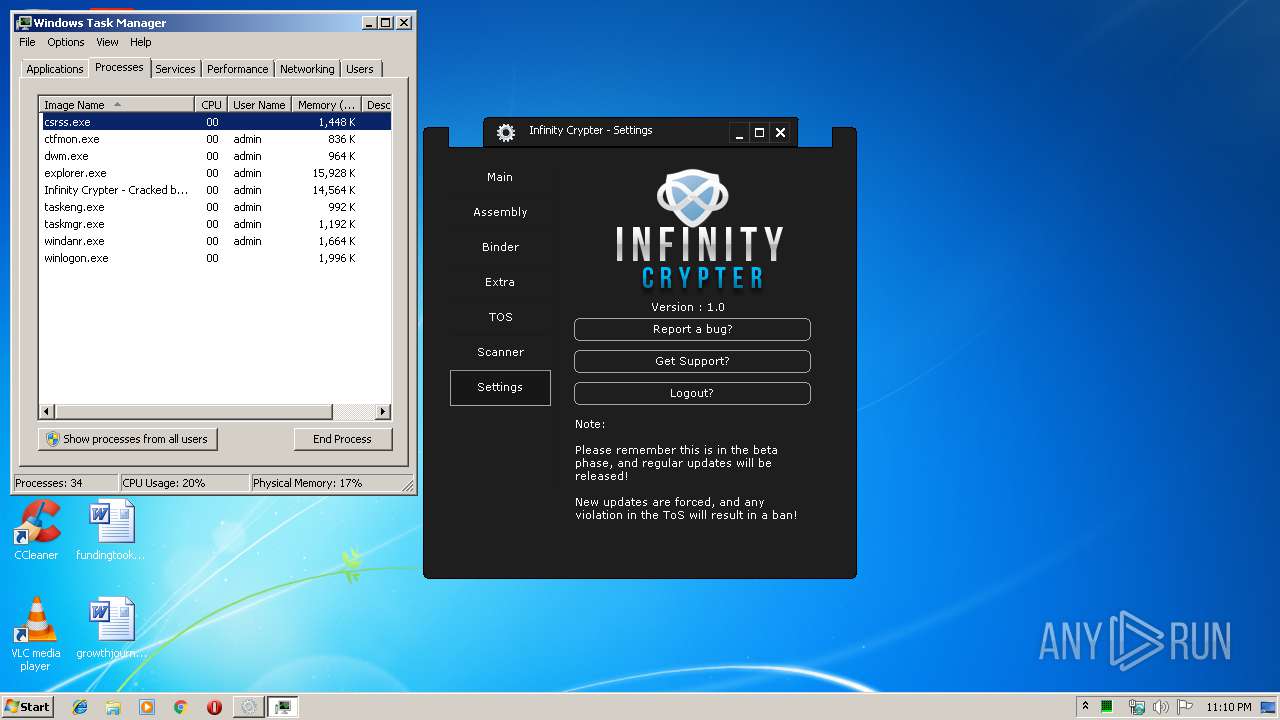
Task: Select the Infinity Crypter - Cracked process row
Action: click(215, 190)
